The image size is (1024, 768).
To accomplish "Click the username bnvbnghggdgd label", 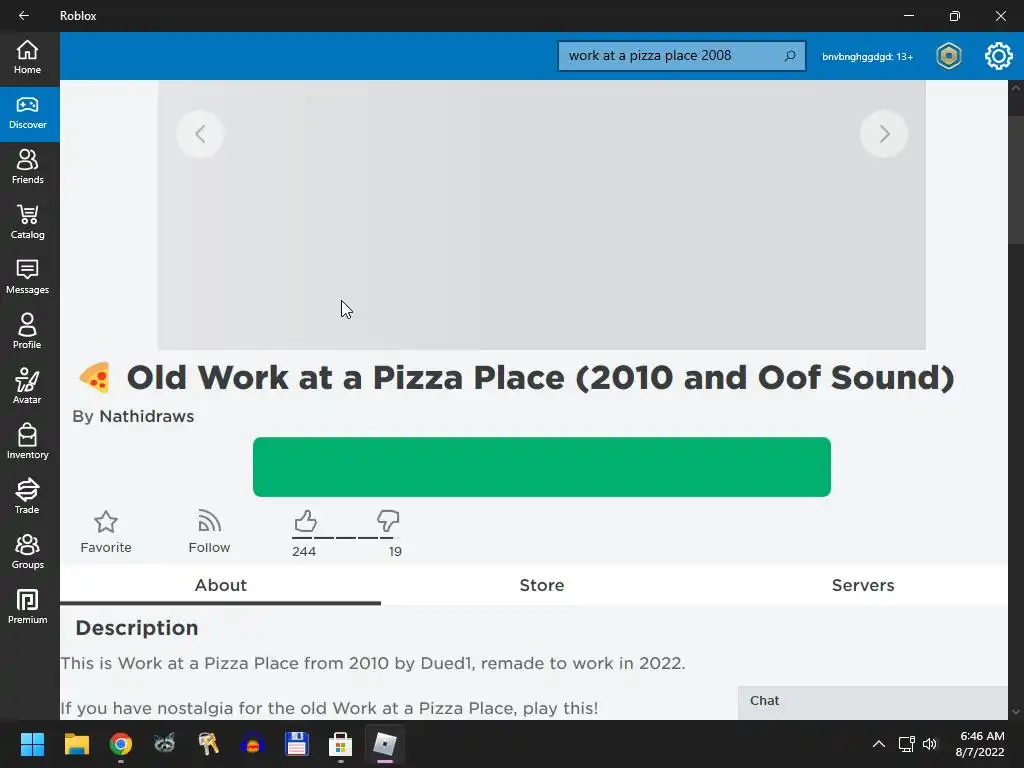I will click(867, 57).
